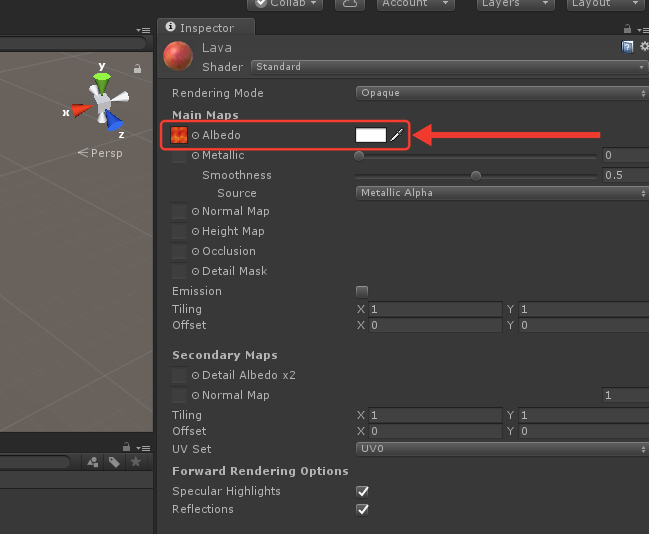This screenshot has height=534, width=649.
Task: Click the Secondary Maps Normal Map picker circle
Action: coord(195,395)
